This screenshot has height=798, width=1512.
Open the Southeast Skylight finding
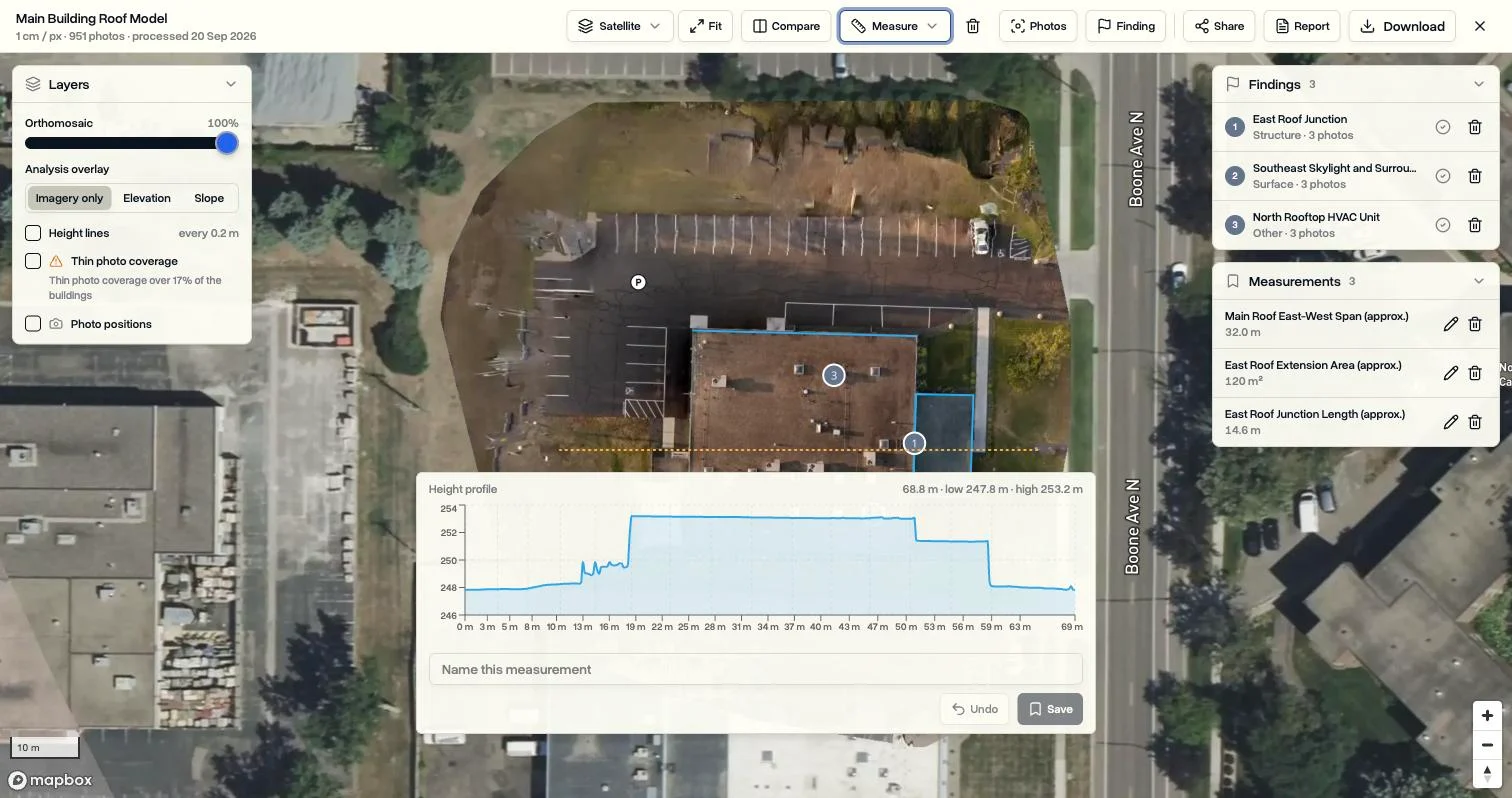tap(1325, 176)
